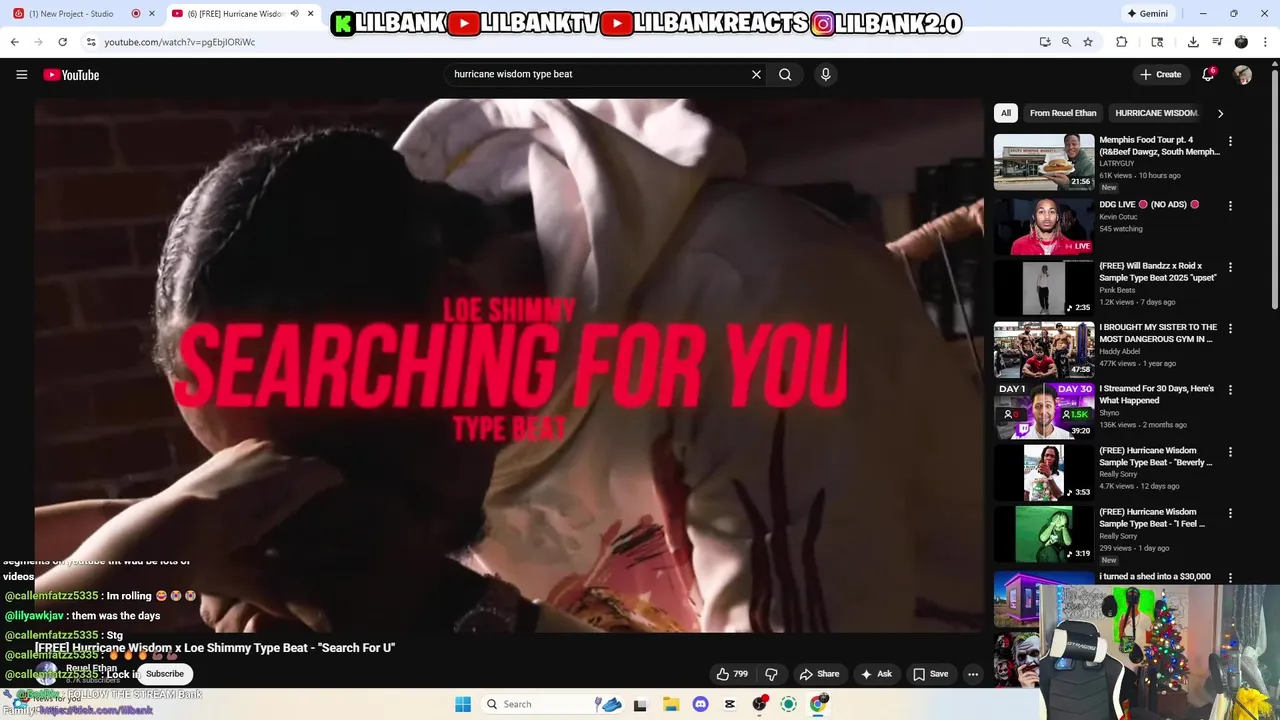
Task: Open options for I Feel type beat video
Action: [1230, 514]
